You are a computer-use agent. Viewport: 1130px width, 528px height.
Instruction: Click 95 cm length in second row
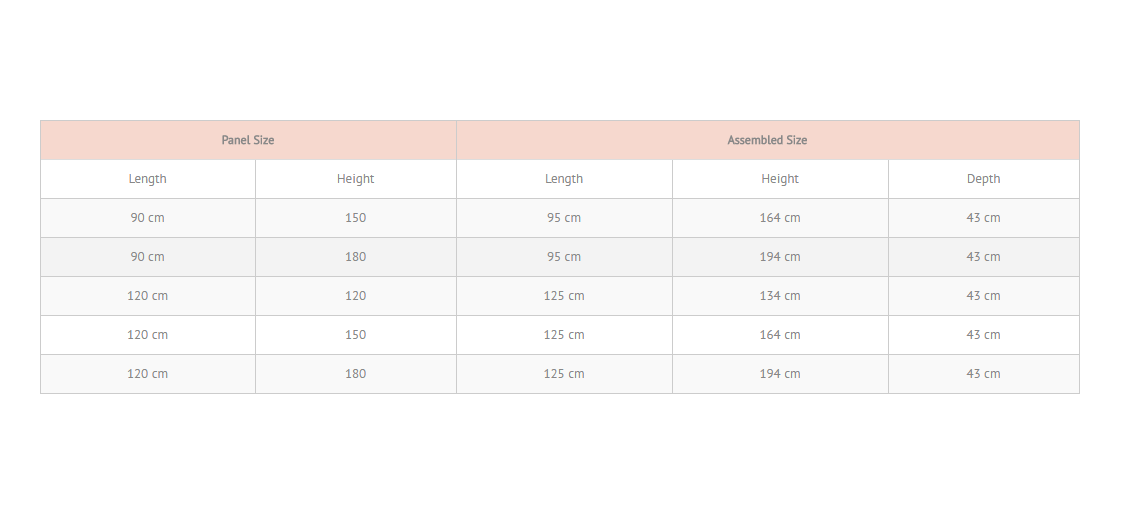564,256
